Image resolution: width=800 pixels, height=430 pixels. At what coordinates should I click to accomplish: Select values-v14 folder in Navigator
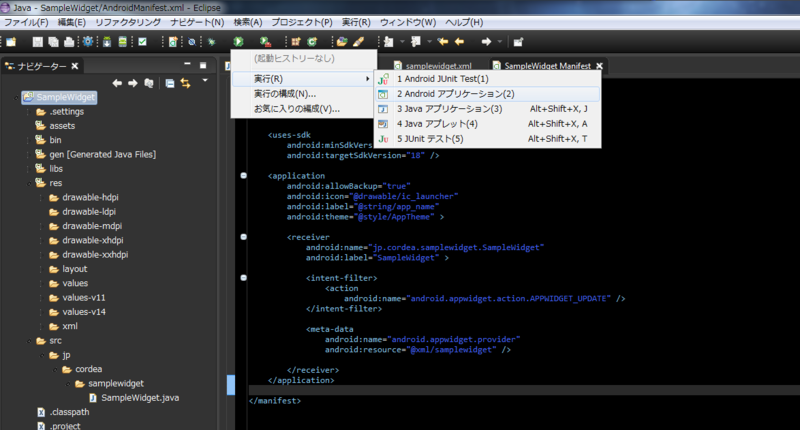(x=78, y=312)
